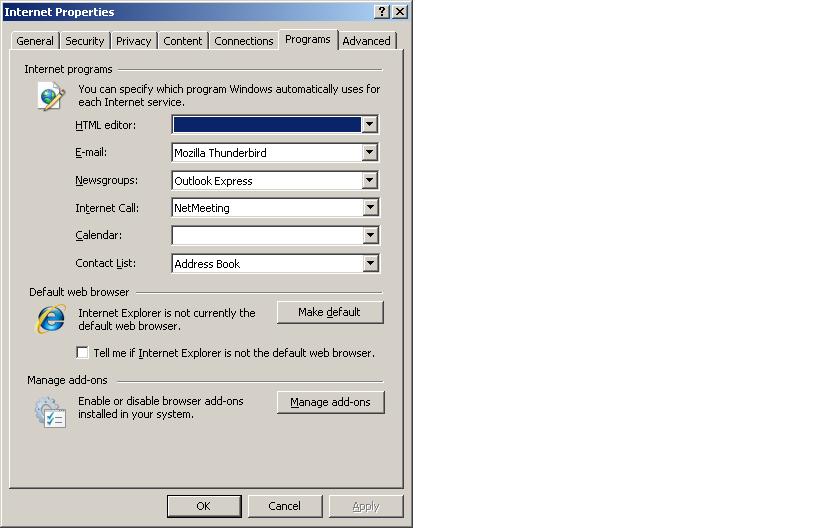
Task: Click the Manage add-ons gear icon
Action: tap(50, 412)
